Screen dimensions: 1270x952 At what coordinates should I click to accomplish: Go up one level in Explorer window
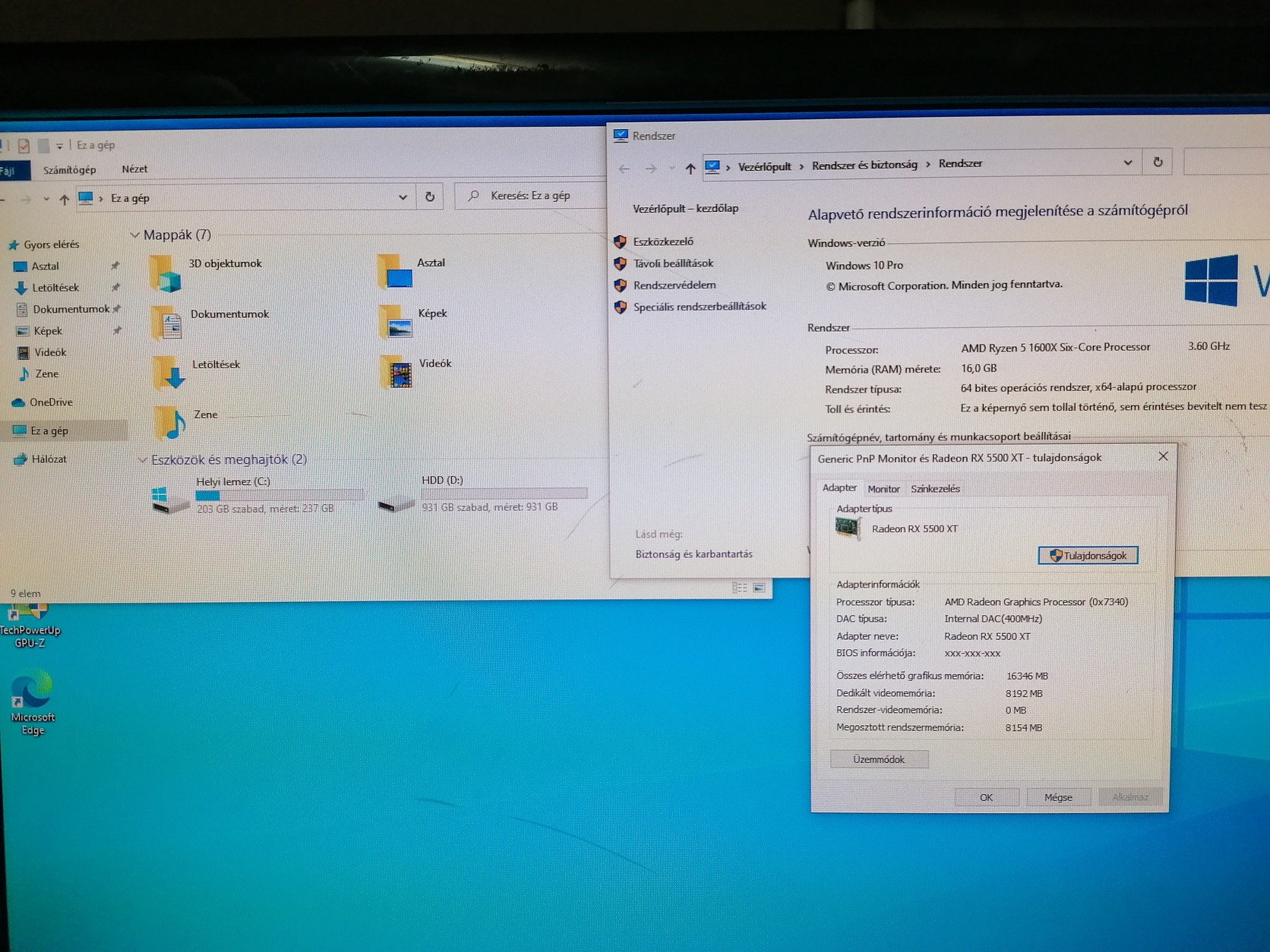click(x=65, y=200)
